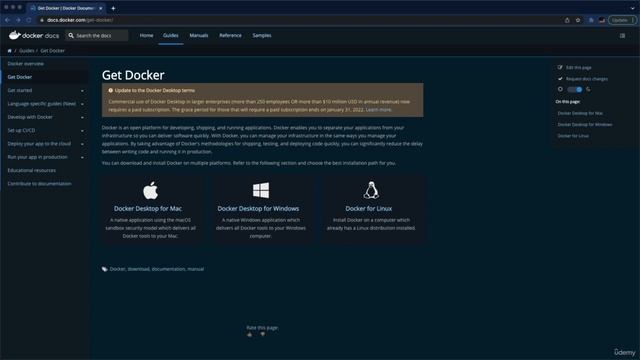Click the thumbs up rating icon
The image size is (640, 360).
pos(250,335)
